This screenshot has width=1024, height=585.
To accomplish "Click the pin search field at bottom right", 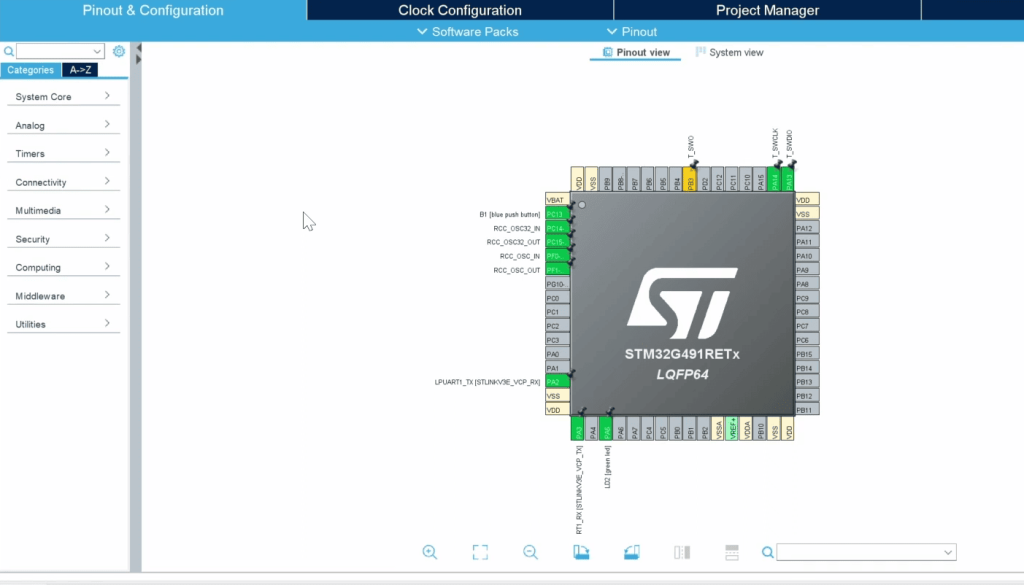I will pyautogui.click(x=865, y=551).
